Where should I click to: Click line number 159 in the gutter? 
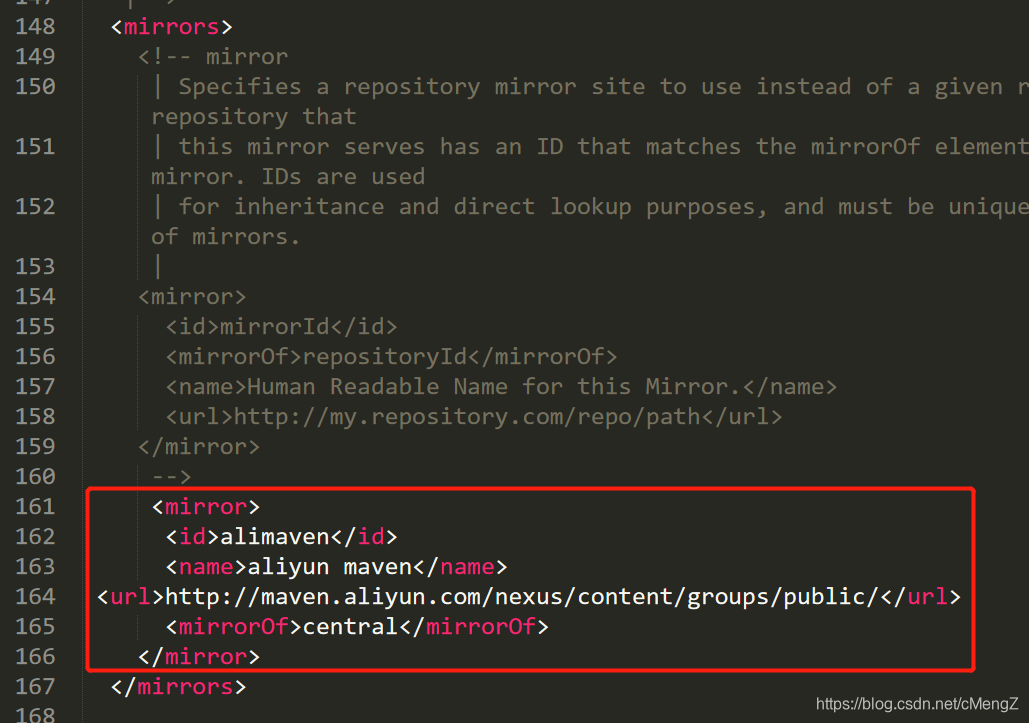[x=35, y=446]
